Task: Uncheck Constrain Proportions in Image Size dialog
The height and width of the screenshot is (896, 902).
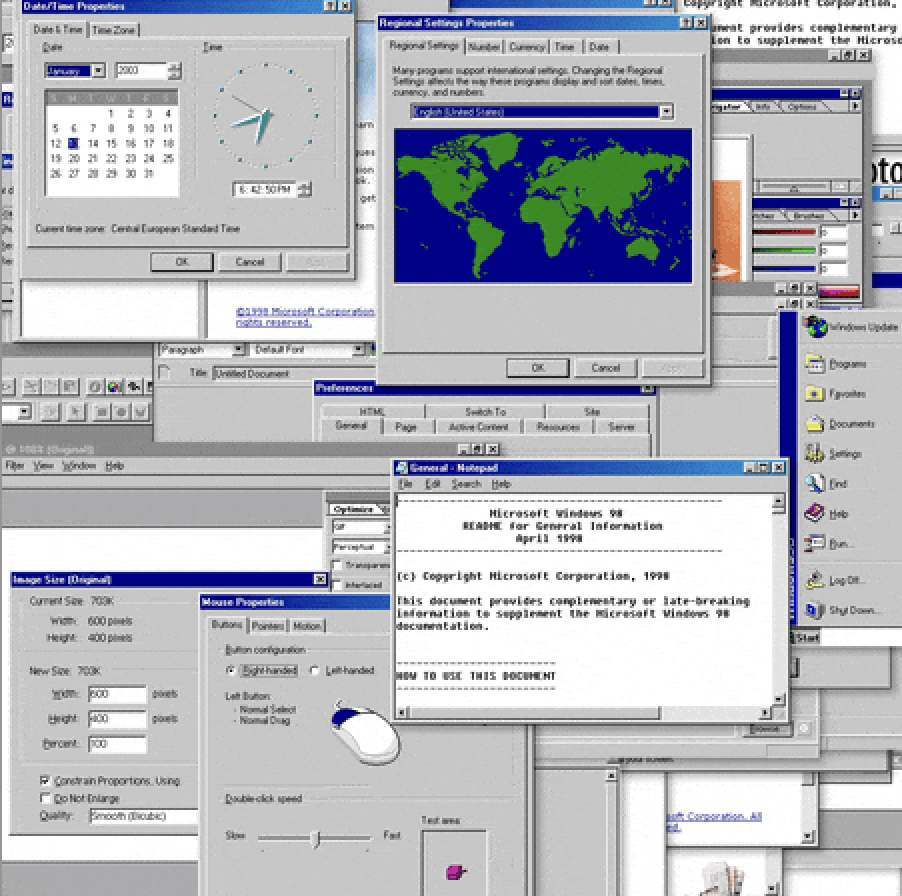Action: [45, 780]
